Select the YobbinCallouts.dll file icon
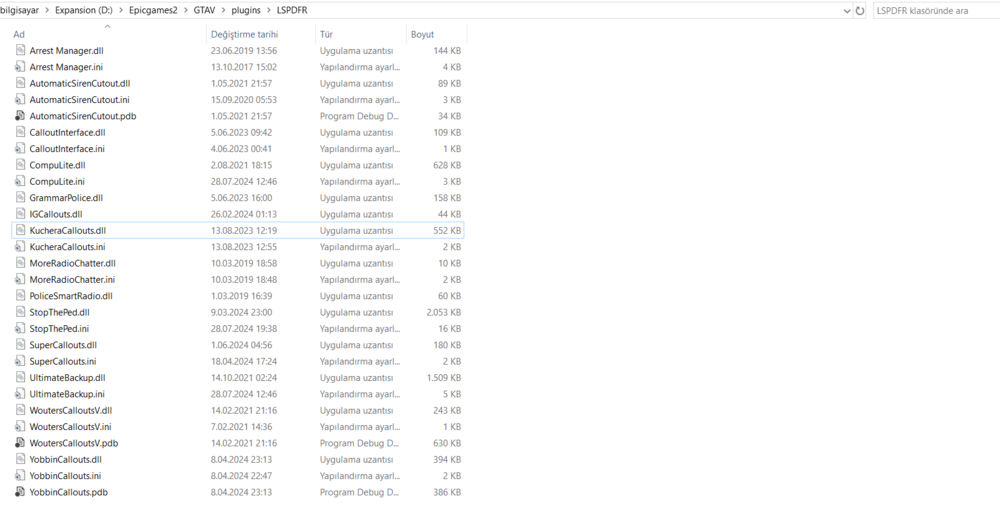 [20, 459]
